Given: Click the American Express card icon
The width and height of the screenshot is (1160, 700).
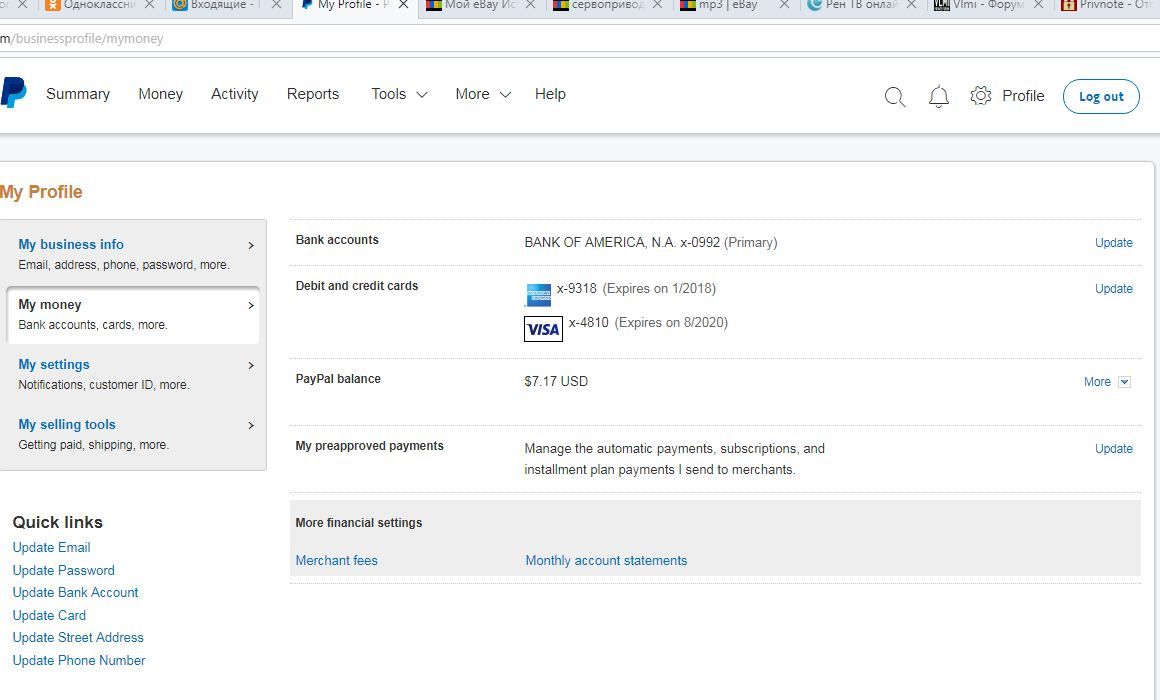Looking at the screenshot, I should click(x=538, y=295).
